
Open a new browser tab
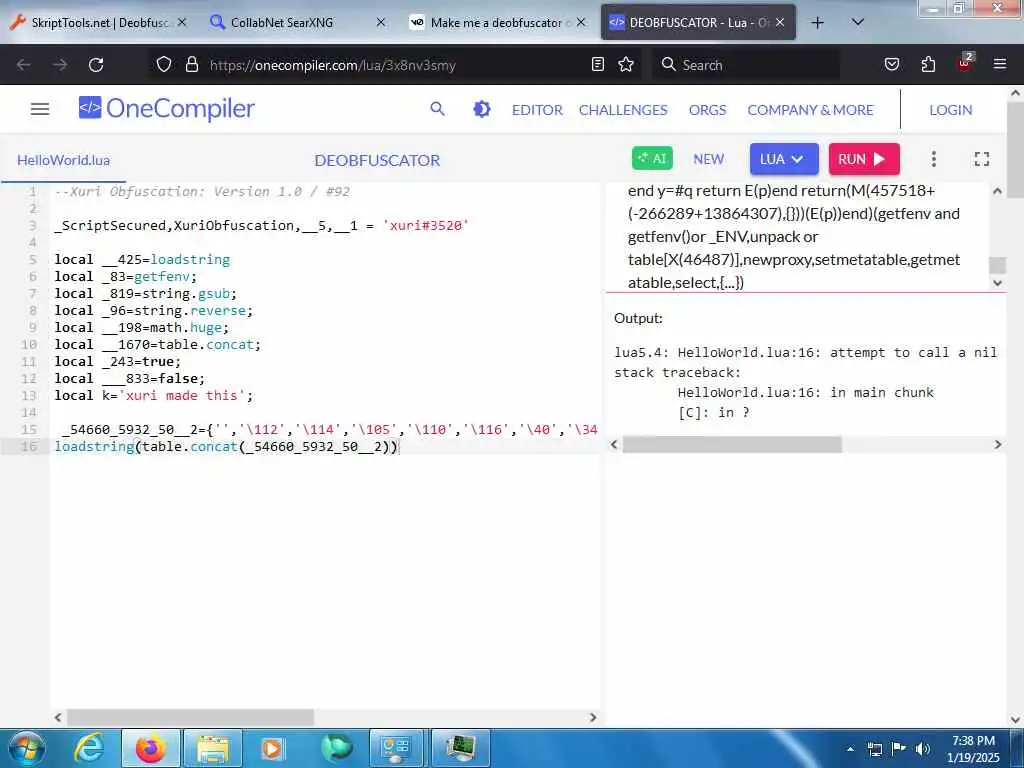pos(817,23)
